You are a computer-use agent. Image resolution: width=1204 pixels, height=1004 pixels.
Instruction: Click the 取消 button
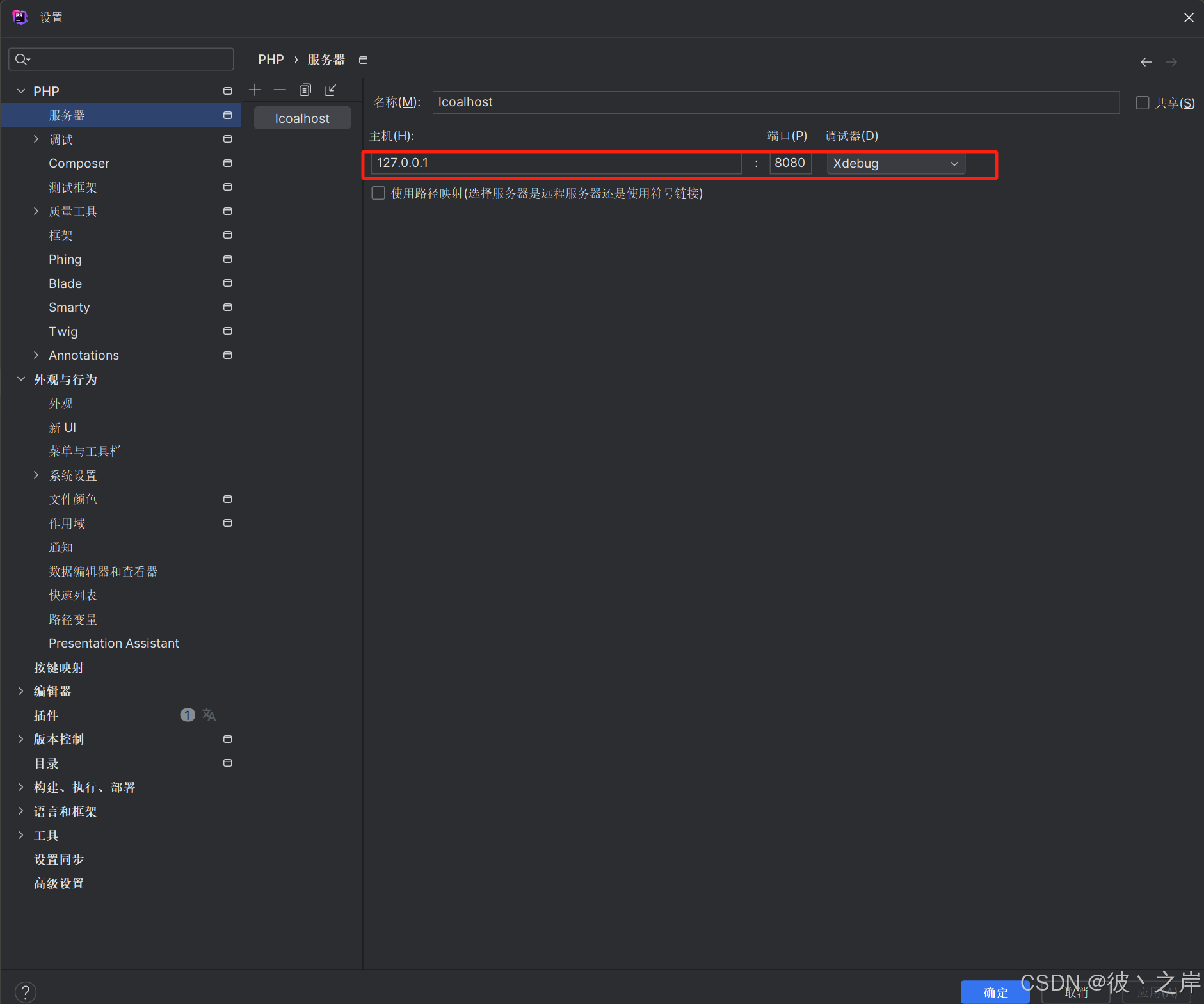tap(1077, 993)
